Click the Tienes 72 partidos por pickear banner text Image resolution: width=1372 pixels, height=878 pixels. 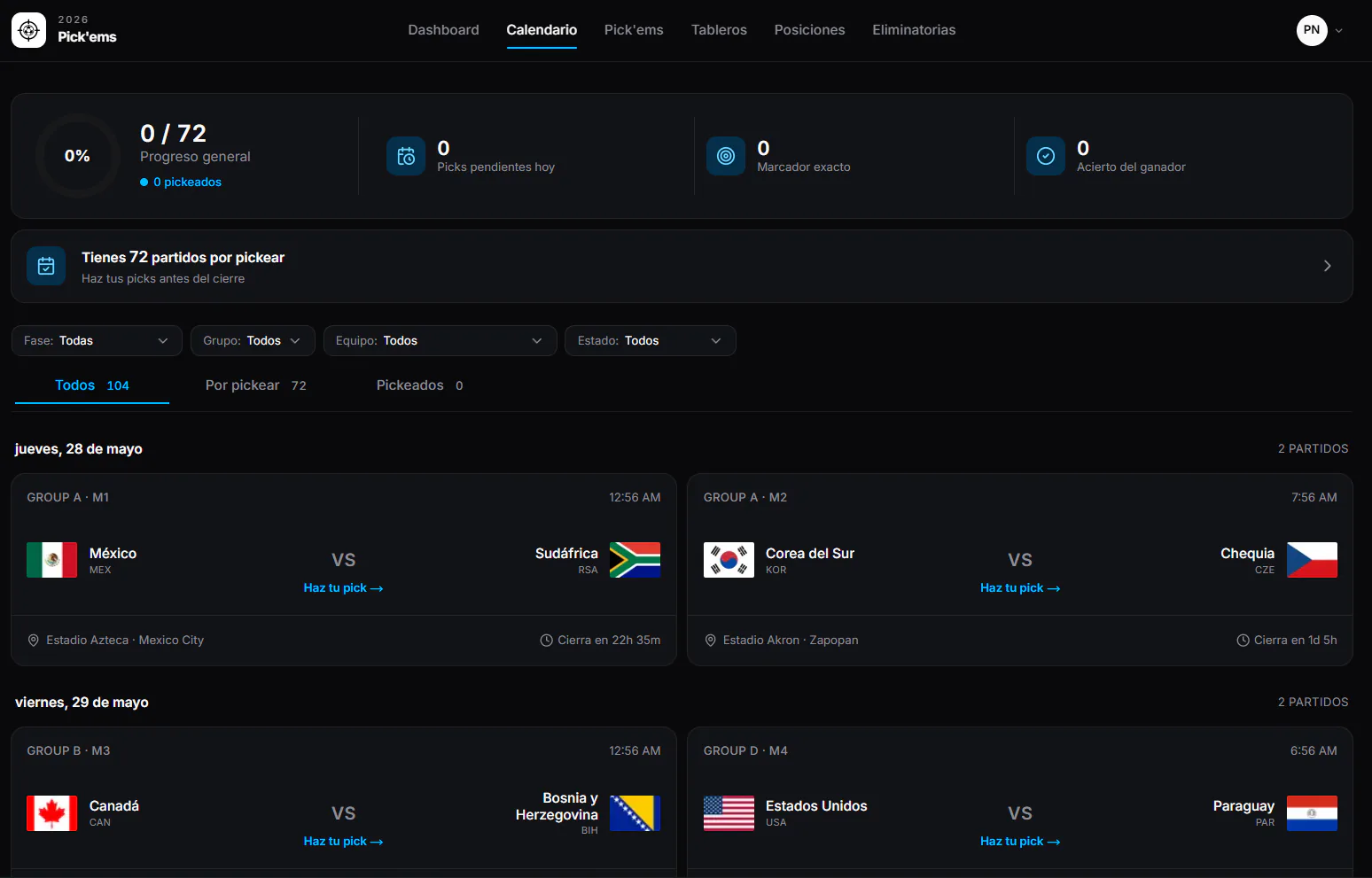coord(183,258)
